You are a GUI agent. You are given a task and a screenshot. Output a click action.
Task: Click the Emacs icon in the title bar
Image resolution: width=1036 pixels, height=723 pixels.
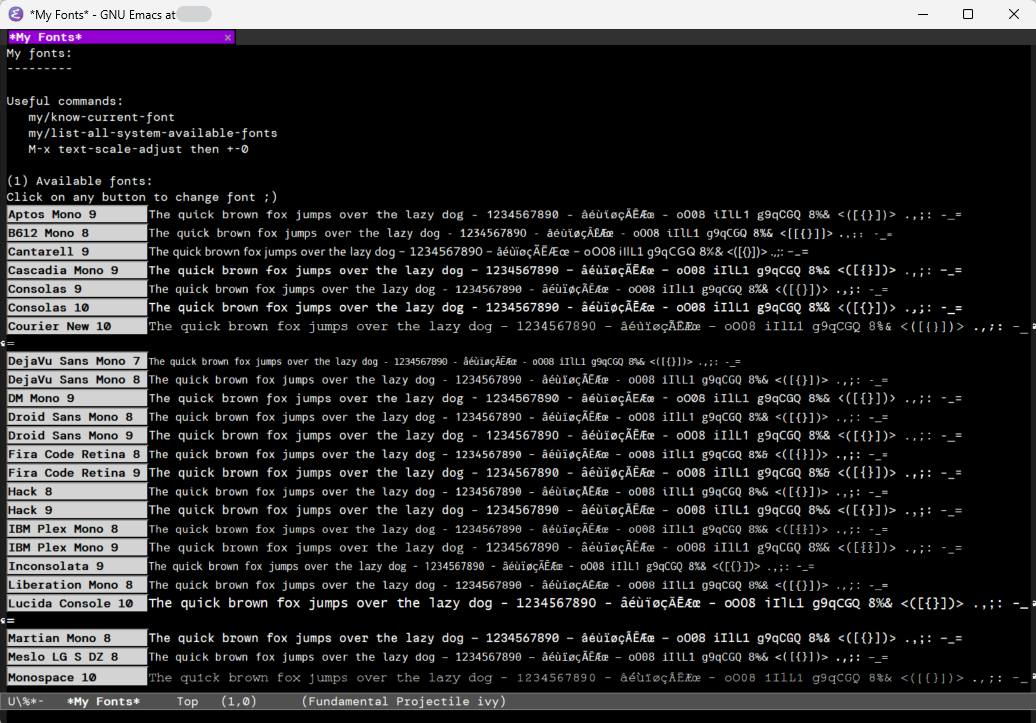[x=15, y=14]
